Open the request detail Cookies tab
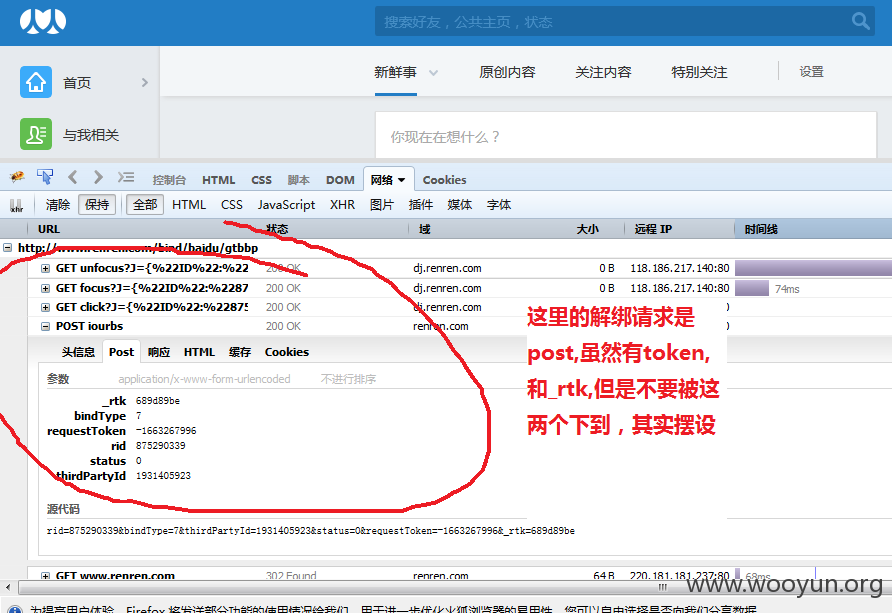 point(287,352)
